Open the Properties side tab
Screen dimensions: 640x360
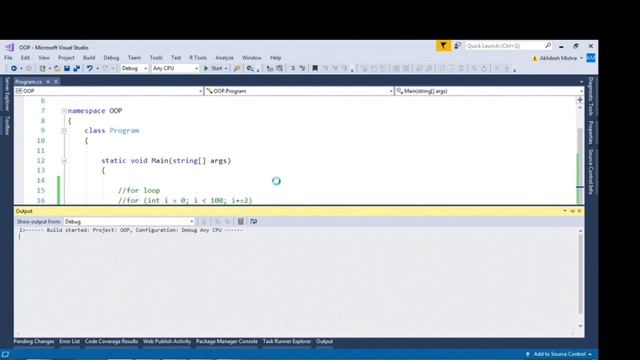point(591,132)
